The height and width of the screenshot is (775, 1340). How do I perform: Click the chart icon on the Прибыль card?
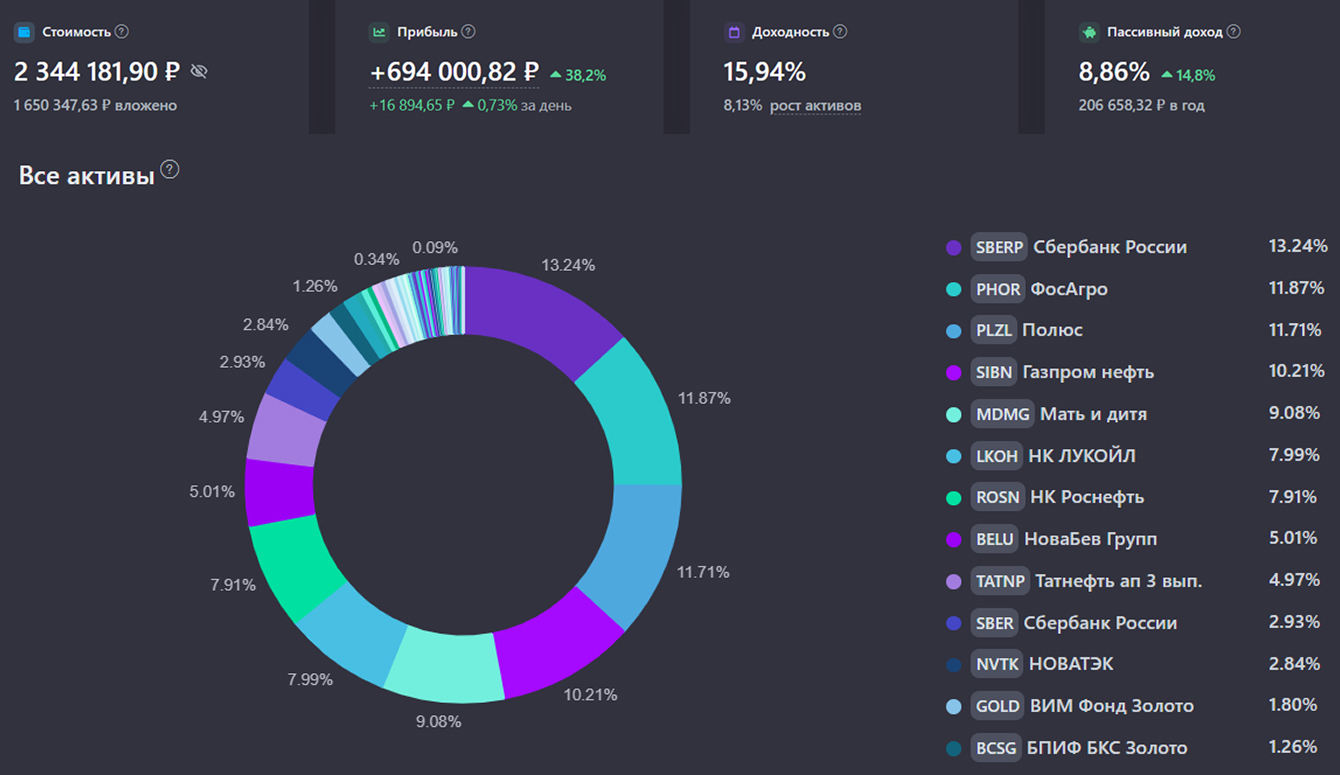pos(377,31)
